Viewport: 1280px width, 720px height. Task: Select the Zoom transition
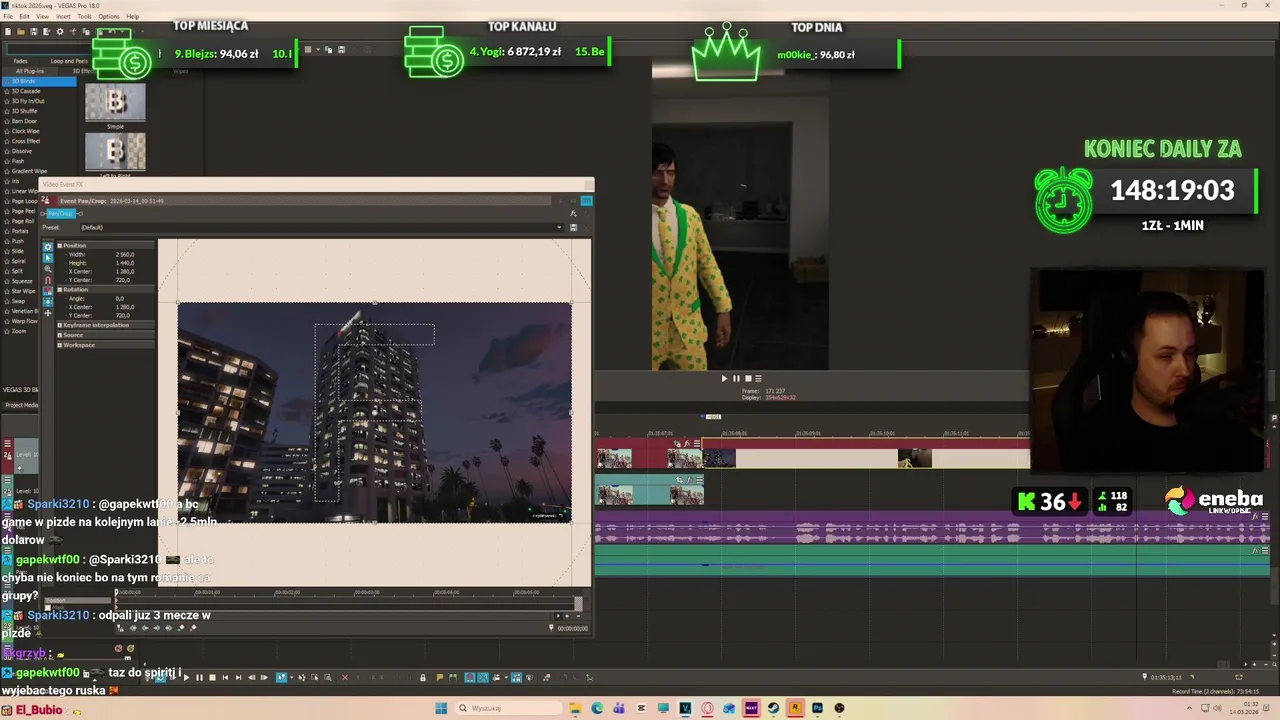(20, 331)
